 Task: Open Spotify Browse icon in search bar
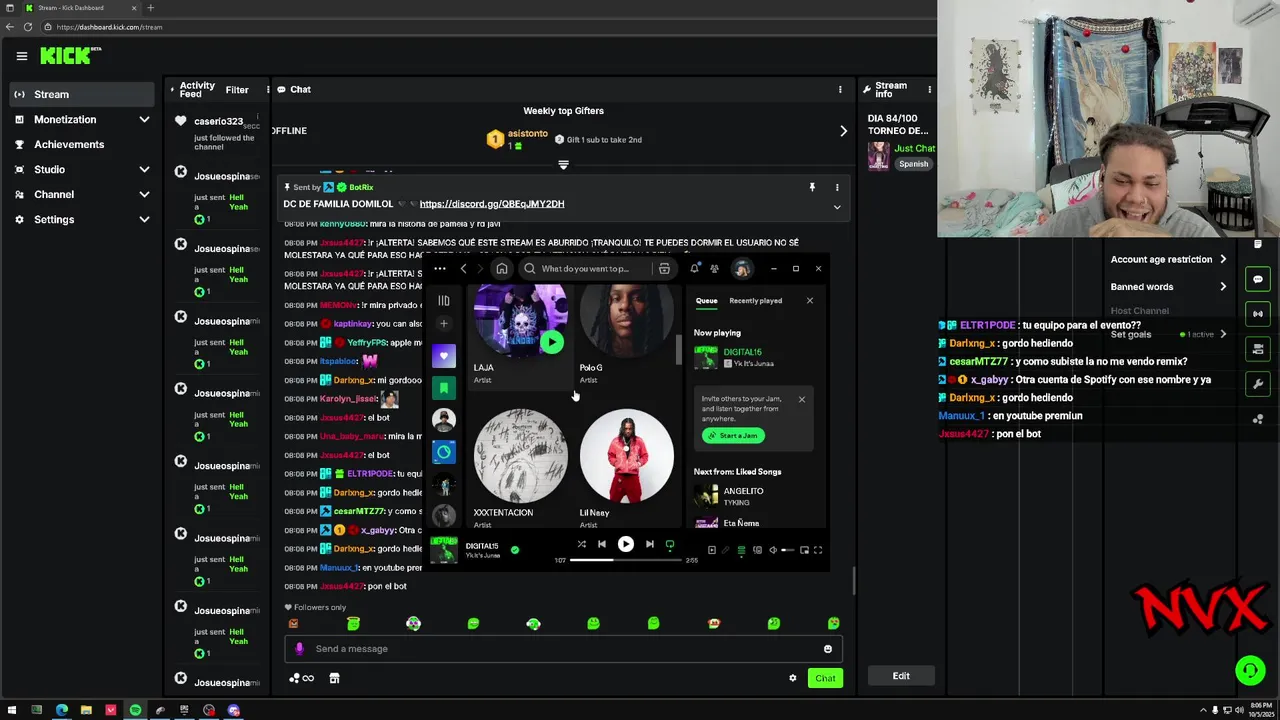click(x=664, y=268)
